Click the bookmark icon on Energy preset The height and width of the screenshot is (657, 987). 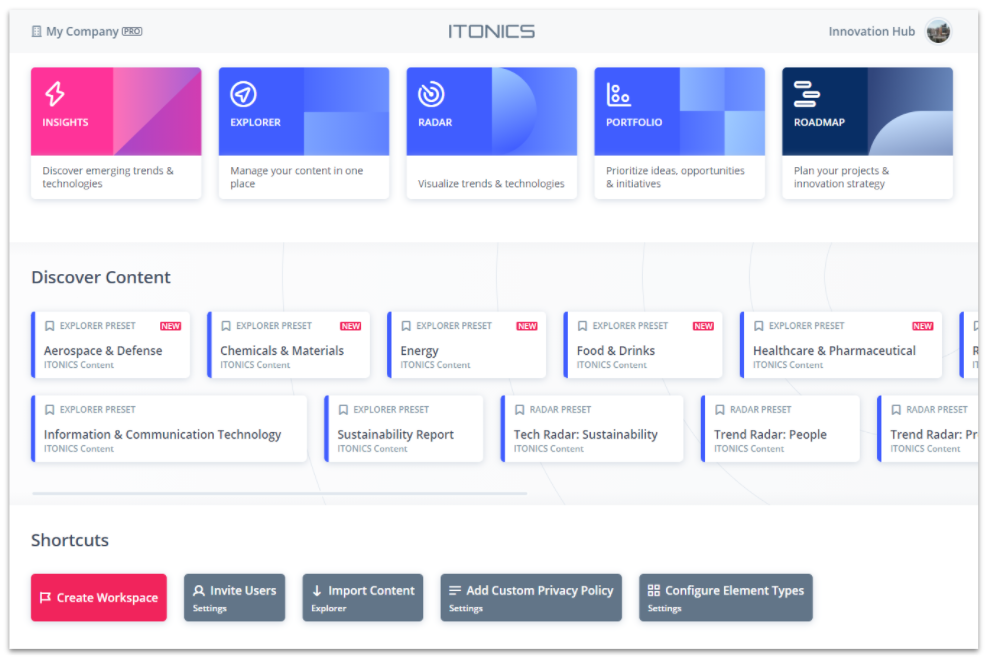pyautogui.click(x=406, y=326)
